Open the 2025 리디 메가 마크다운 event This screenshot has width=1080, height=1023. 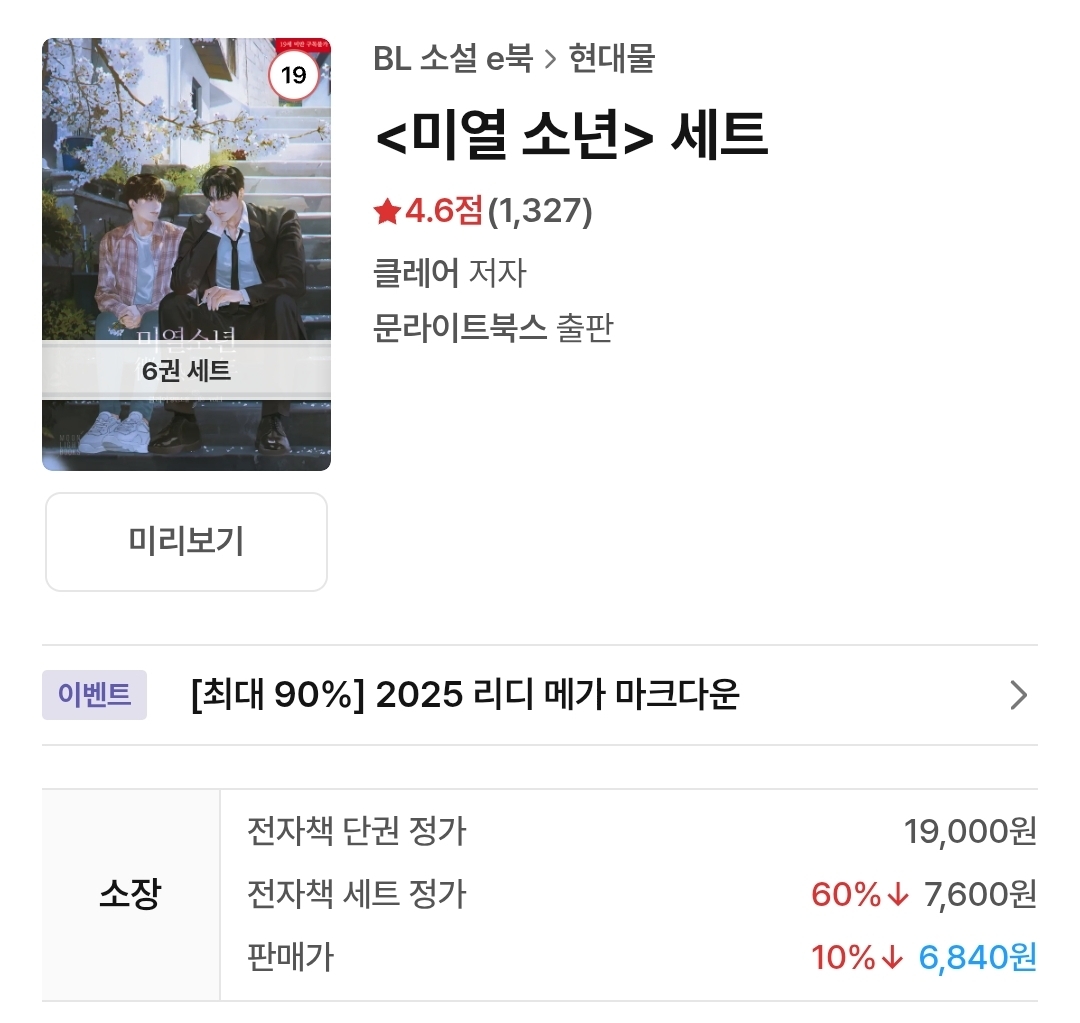point(464,695)
